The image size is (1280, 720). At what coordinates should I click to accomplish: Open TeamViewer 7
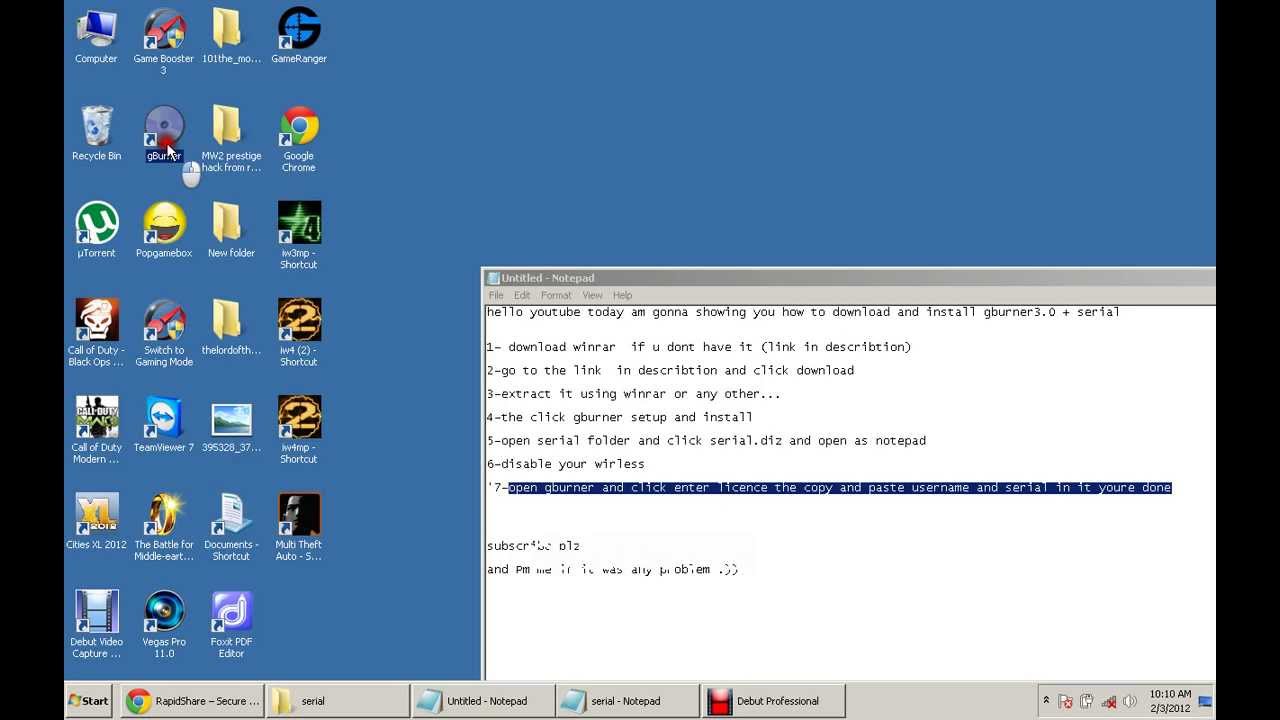point(163,417)
